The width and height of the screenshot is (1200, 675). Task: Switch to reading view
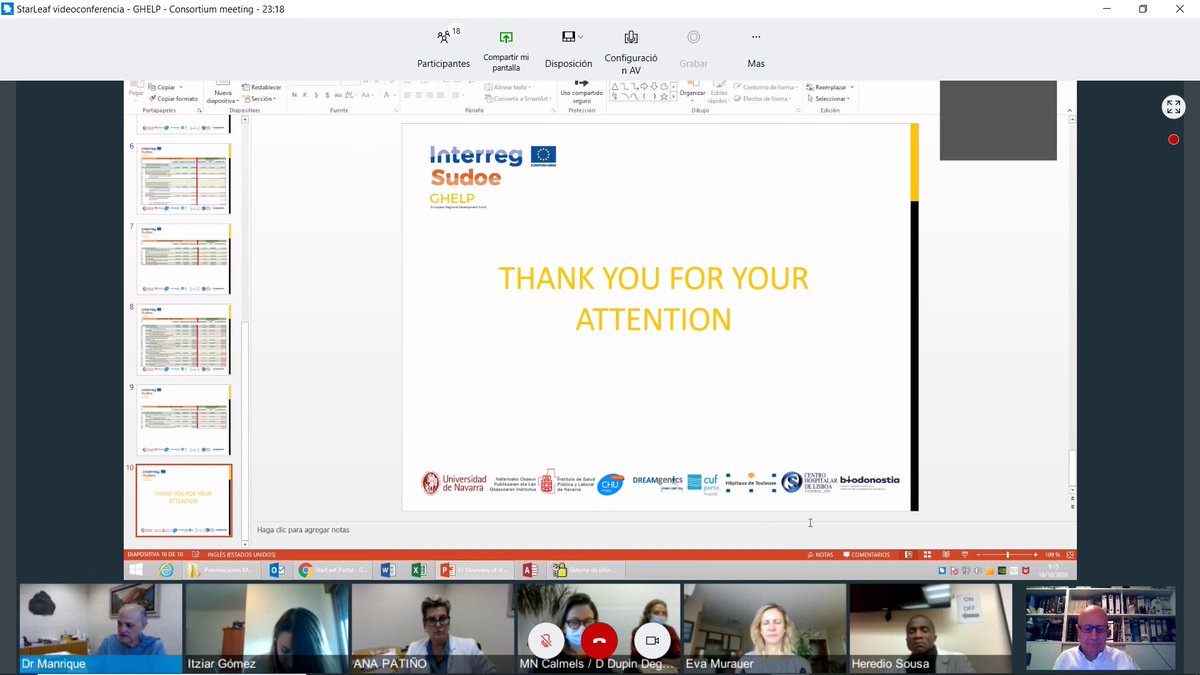coord(947,554)
